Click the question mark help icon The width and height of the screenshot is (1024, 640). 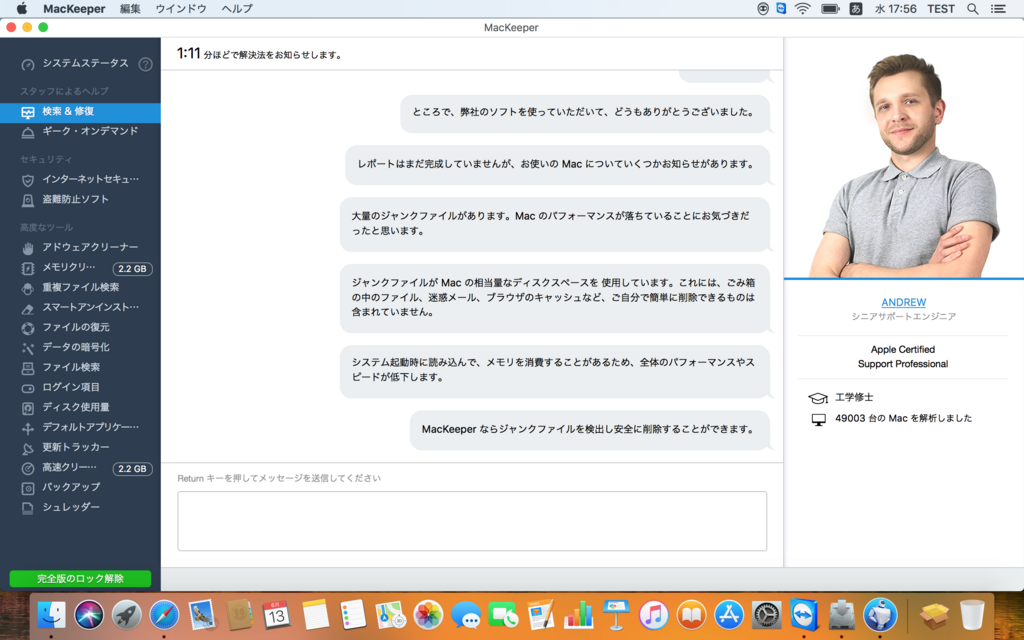tap(146, 64)
